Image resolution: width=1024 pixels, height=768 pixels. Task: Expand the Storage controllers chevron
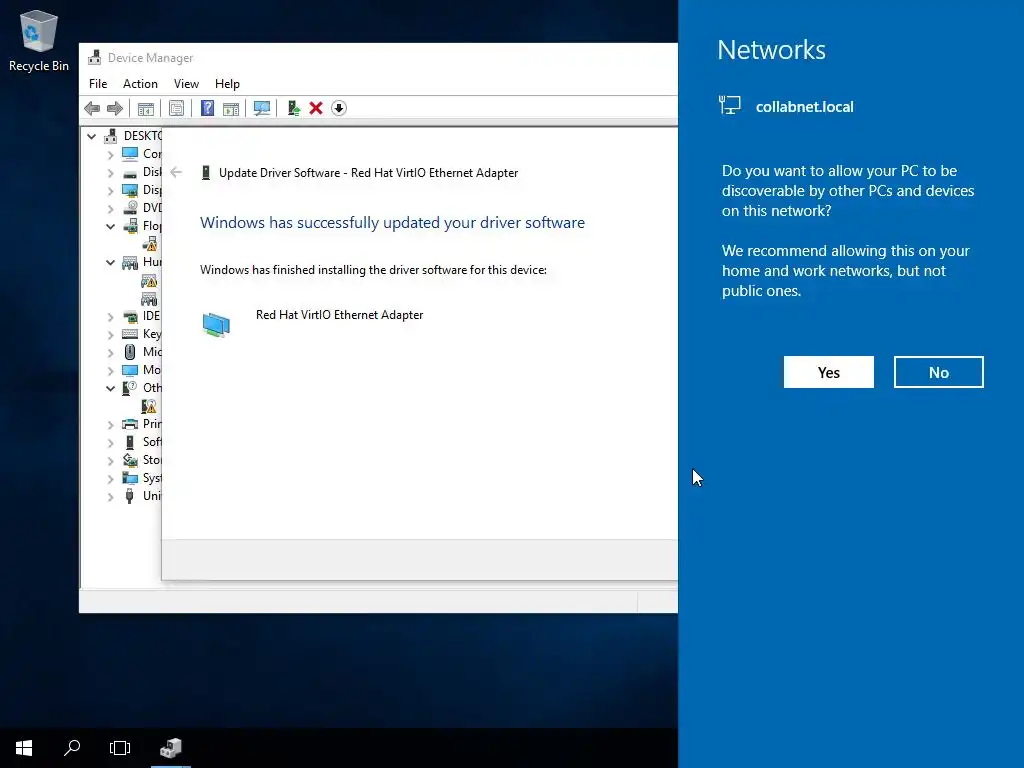(110, 460)
